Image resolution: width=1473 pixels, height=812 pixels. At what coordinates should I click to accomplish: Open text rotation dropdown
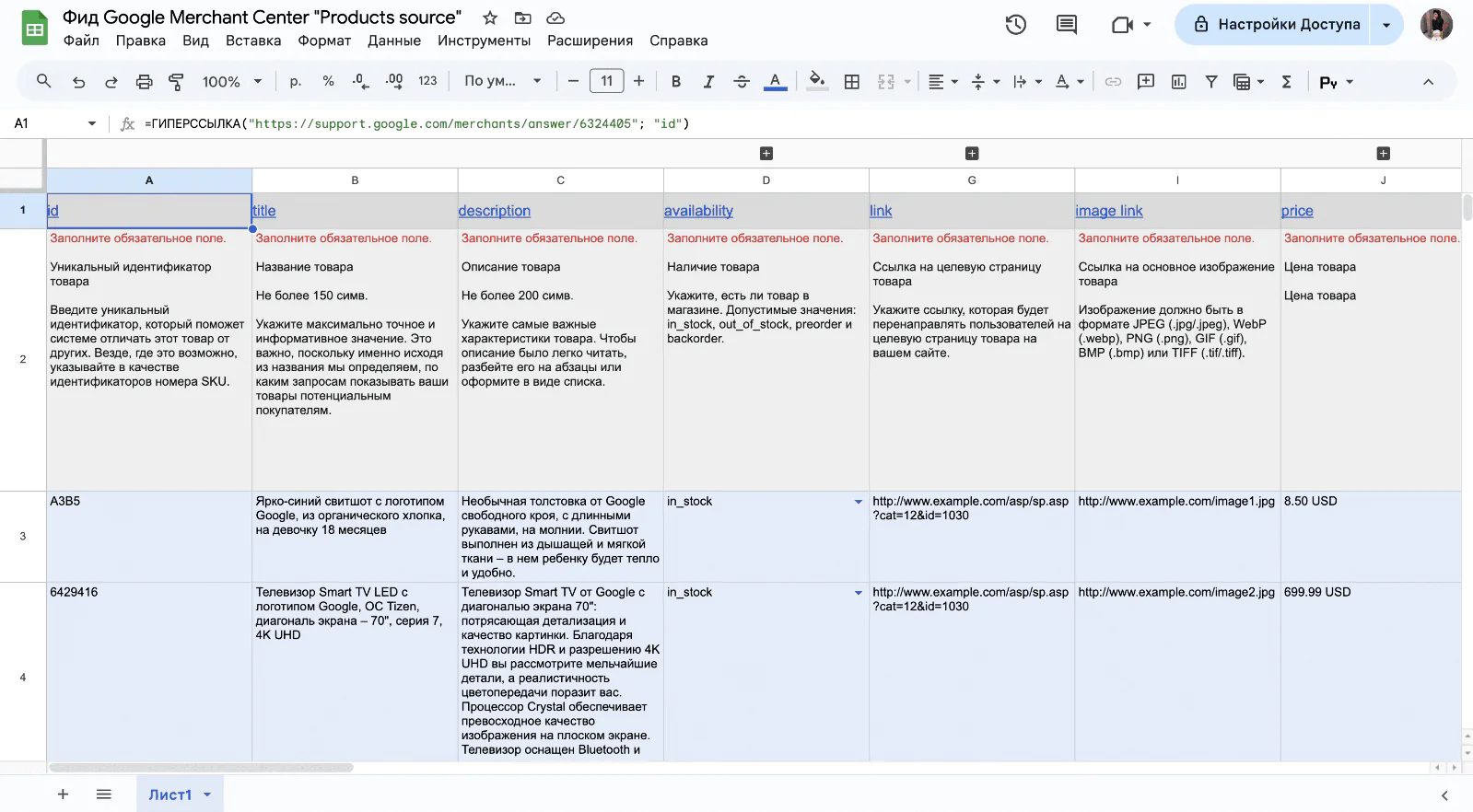[1070, 82]
